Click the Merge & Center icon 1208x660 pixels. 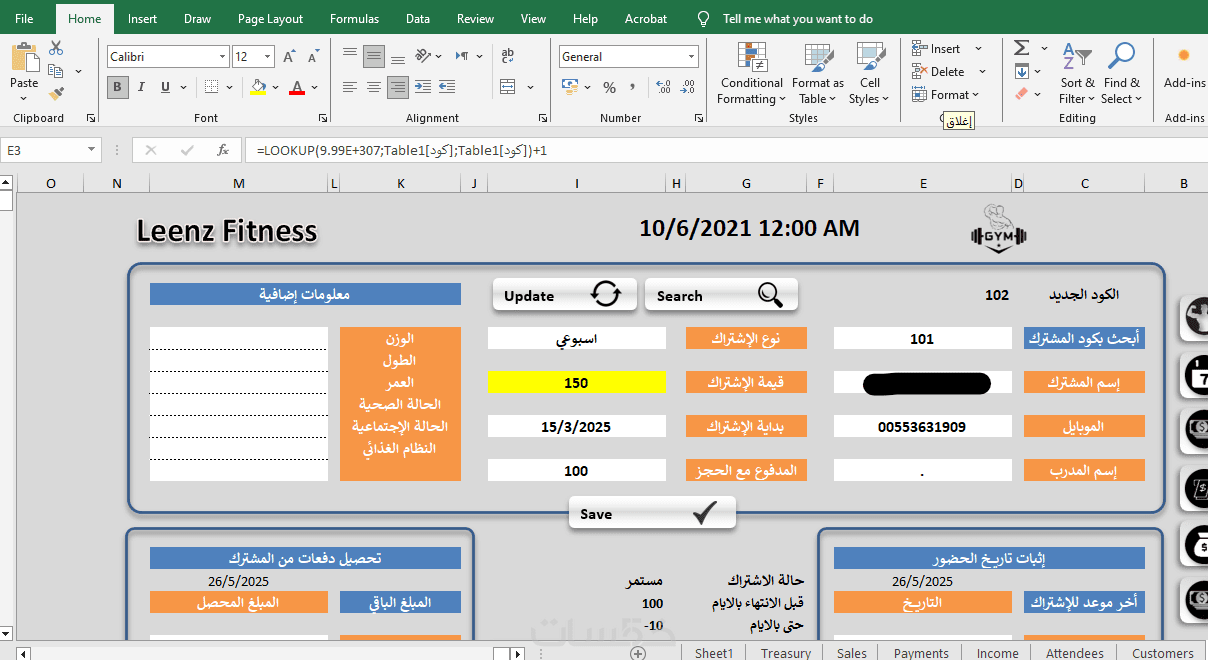tap(508, 87)
